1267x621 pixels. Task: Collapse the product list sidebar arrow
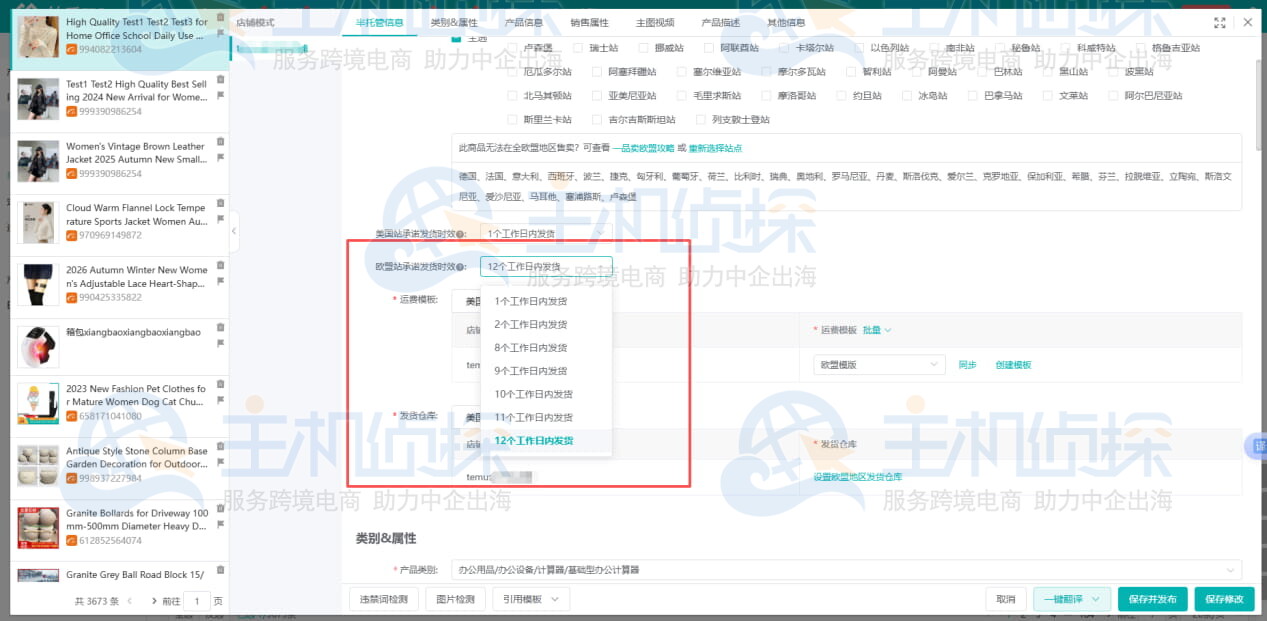[233, 231]
